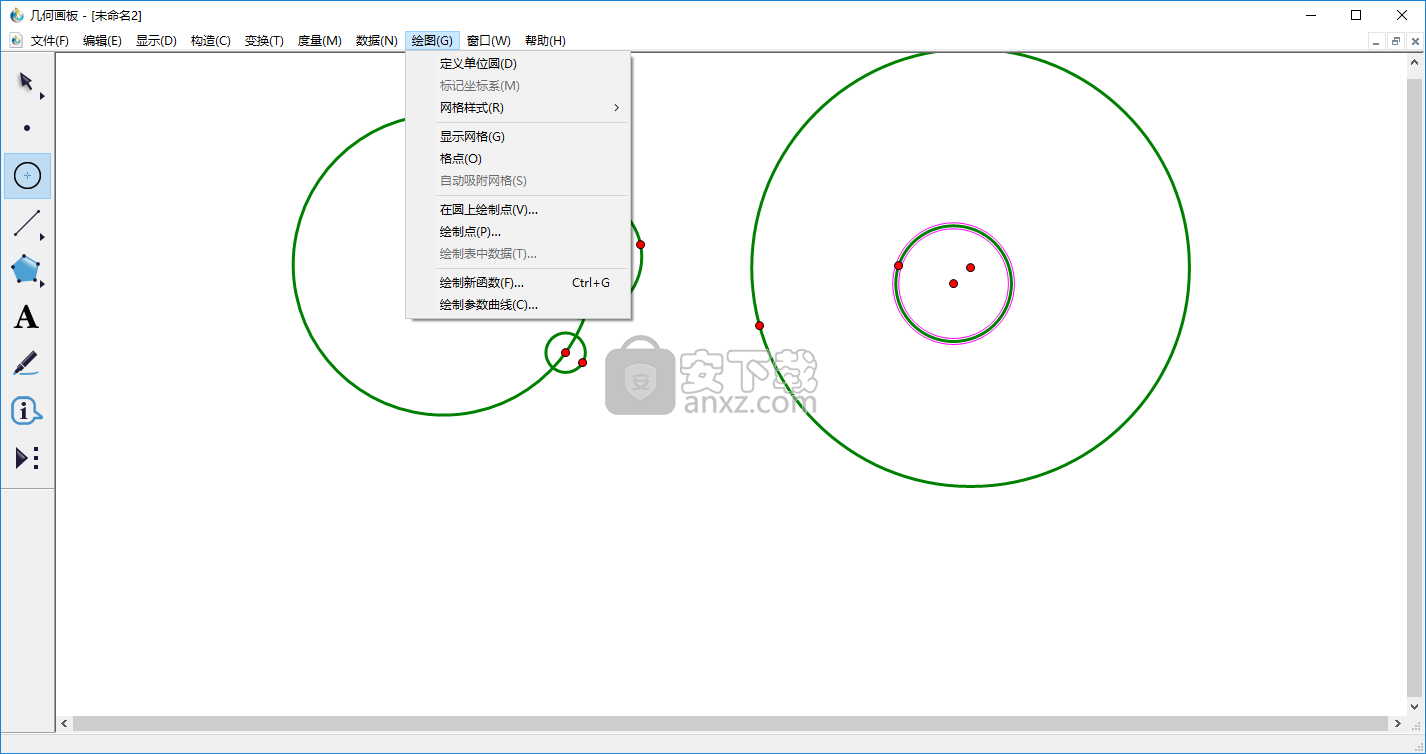1426x754 pixels.
Task: Click the horizontal scrollbar right arrow
Action: coord(1396,723)
